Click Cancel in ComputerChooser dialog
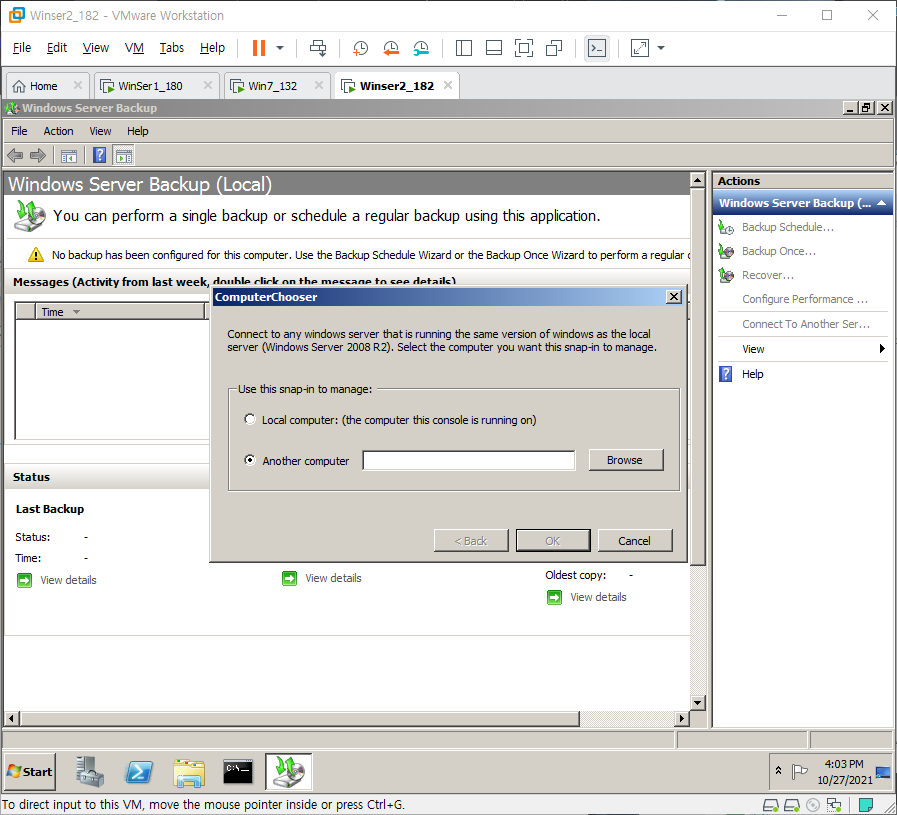Screen dimensions: 897x815 click(x=634, y=540)
